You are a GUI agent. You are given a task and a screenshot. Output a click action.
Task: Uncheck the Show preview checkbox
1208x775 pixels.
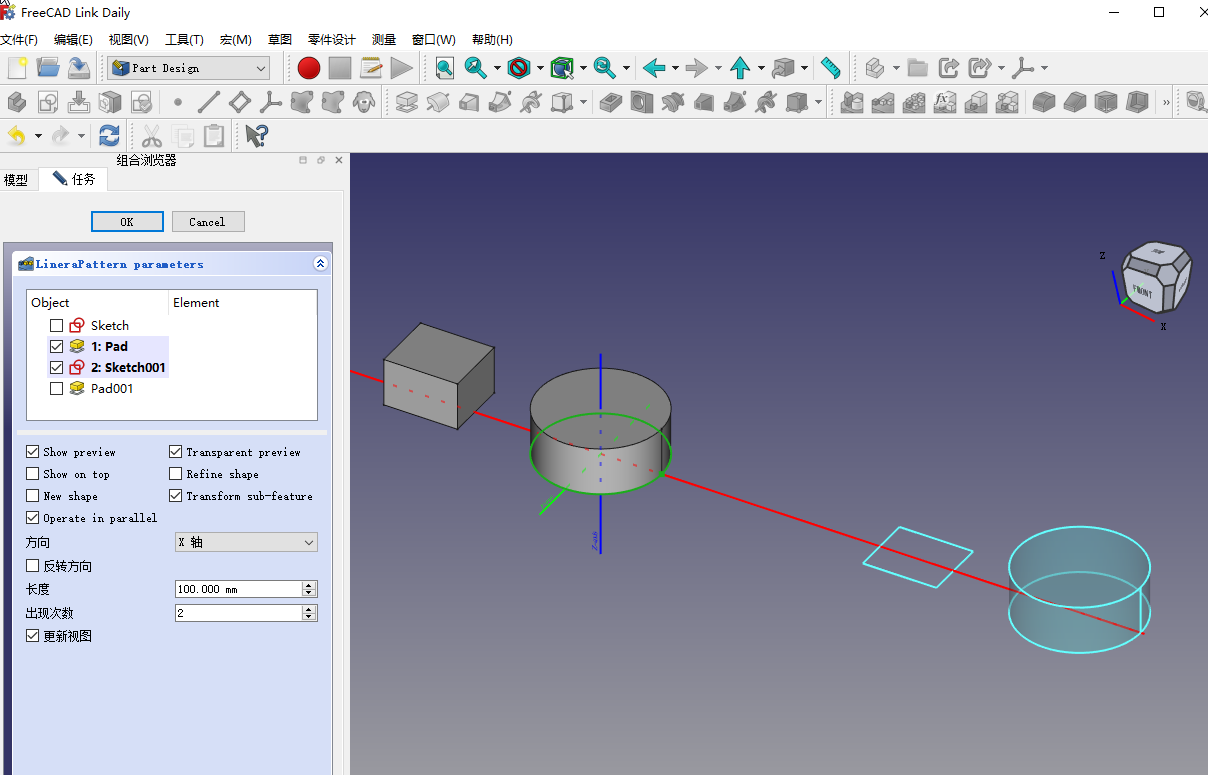click(33, 452)
